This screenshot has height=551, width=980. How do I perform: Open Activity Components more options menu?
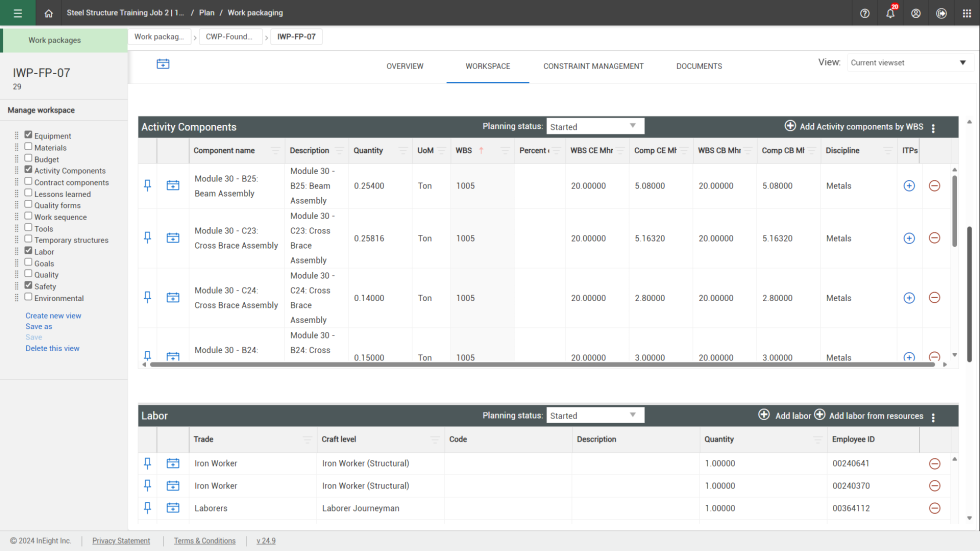933,128
